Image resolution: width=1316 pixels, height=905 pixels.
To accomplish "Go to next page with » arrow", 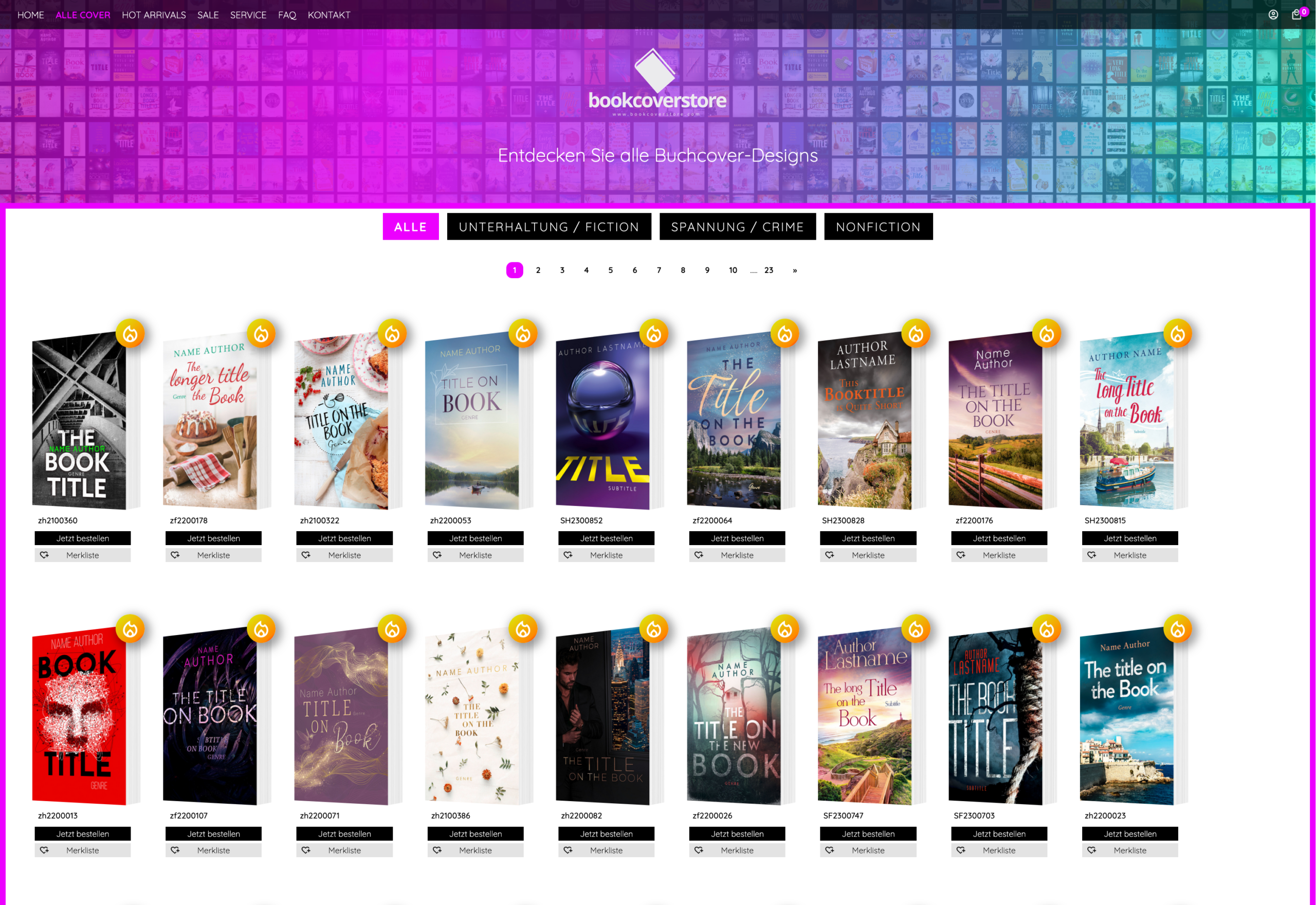I will click(795, 270).
